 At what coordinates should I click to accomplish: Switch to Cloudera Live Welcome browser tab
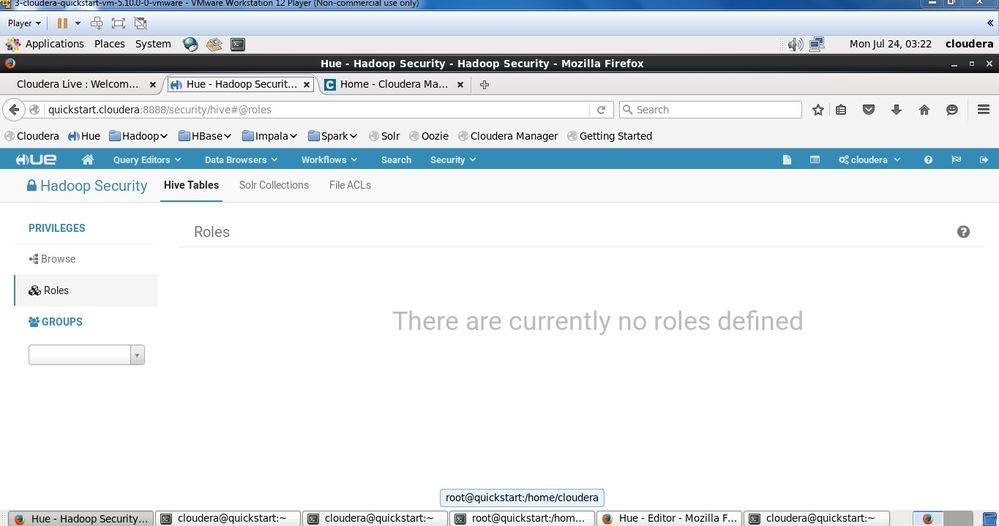pyautogui.click(x=78, y=84)
